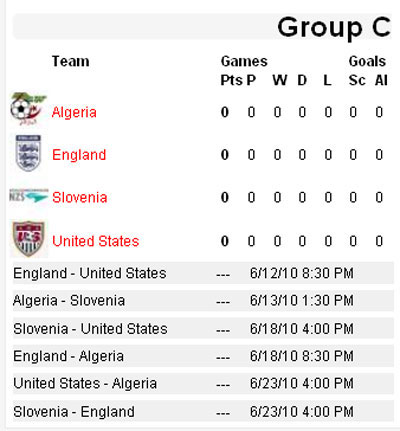
Task: Select the Slovenia - England match row
Action: click(x=203, y=412)
